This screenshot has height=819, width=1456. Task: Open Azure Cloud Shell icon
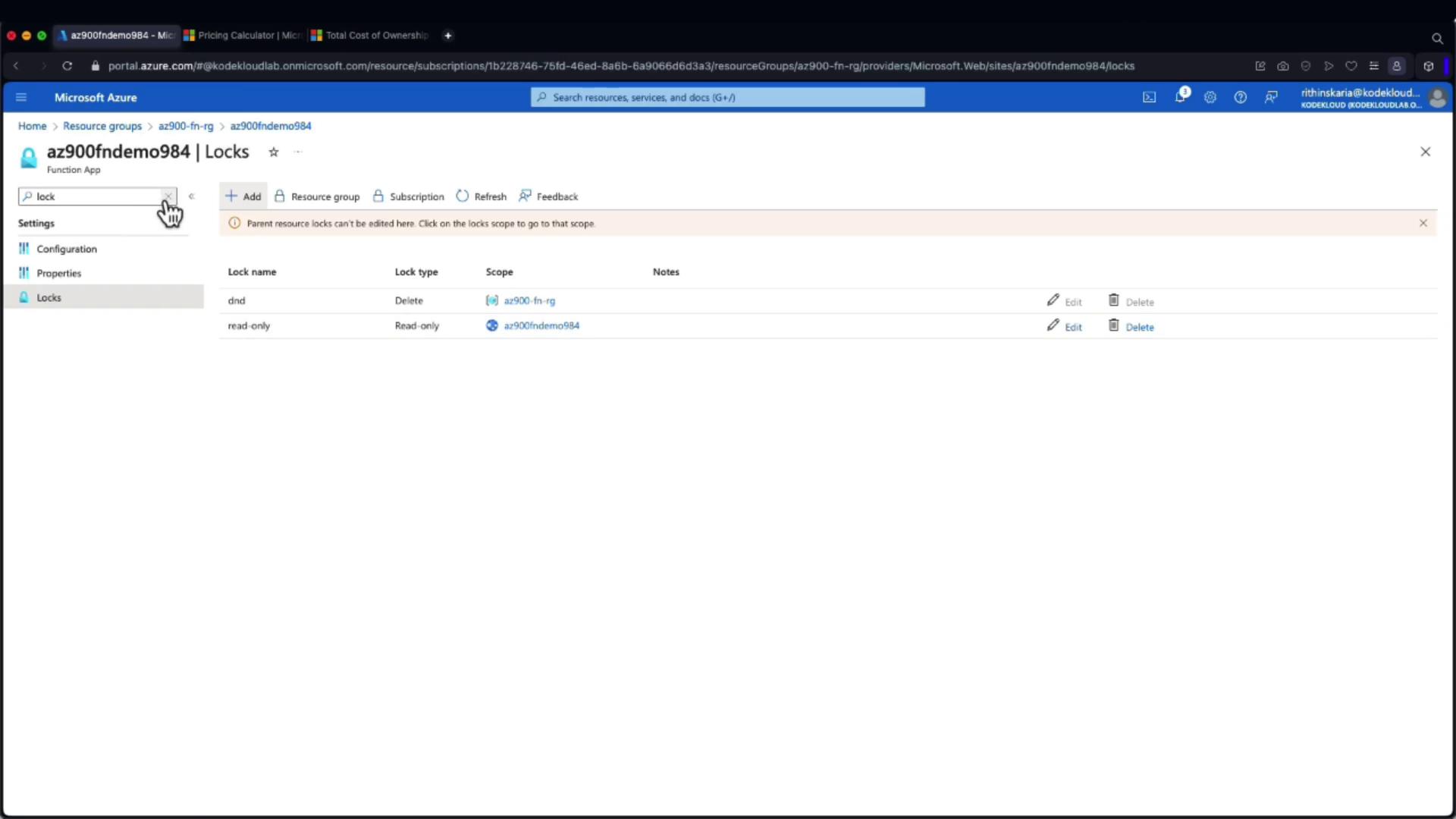click(x=1149, y=97)
